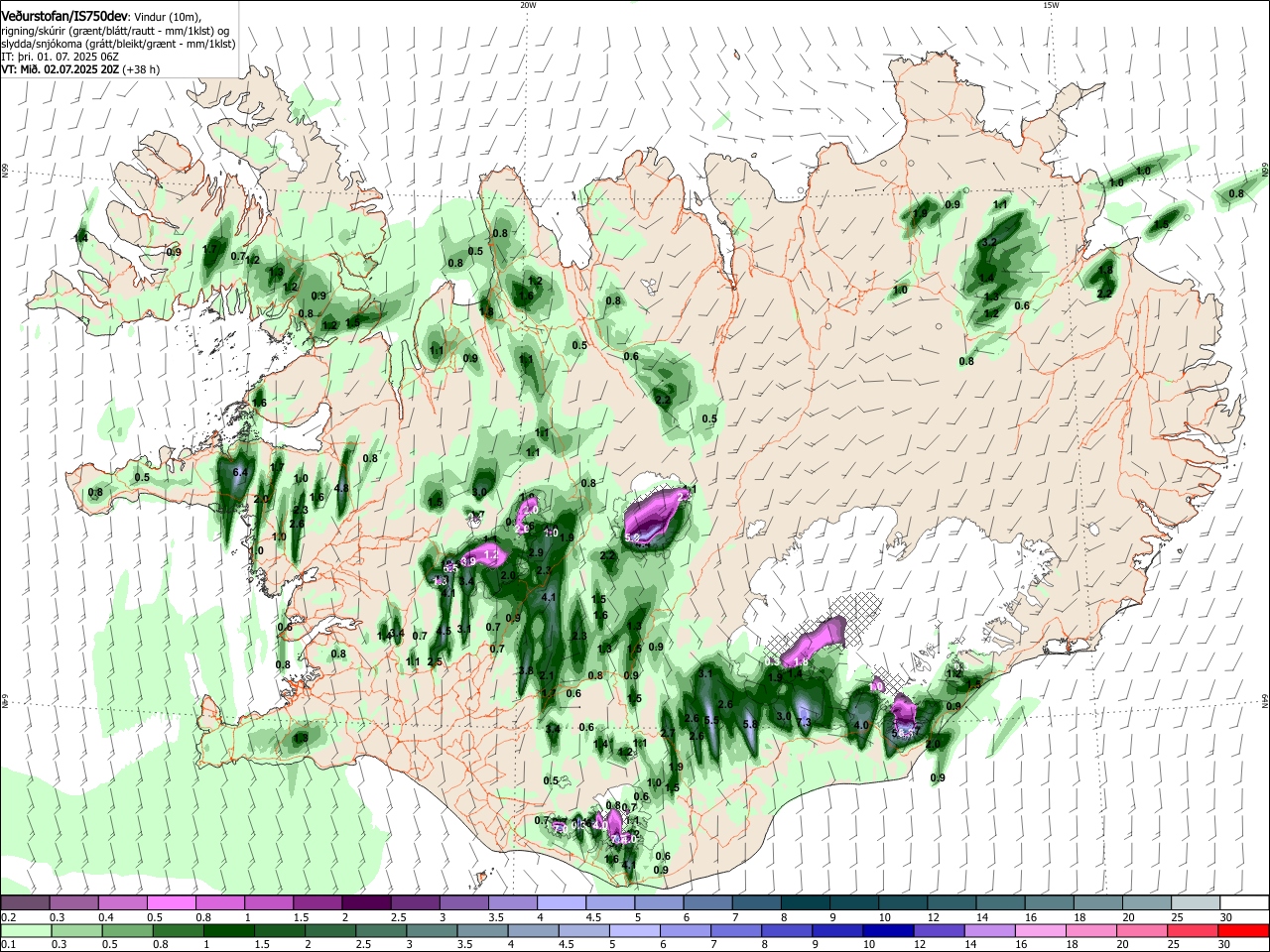The image size is (1270, 952).
Task: Click the "0.2" label on snow scale
Action: [x=8, y=917]
